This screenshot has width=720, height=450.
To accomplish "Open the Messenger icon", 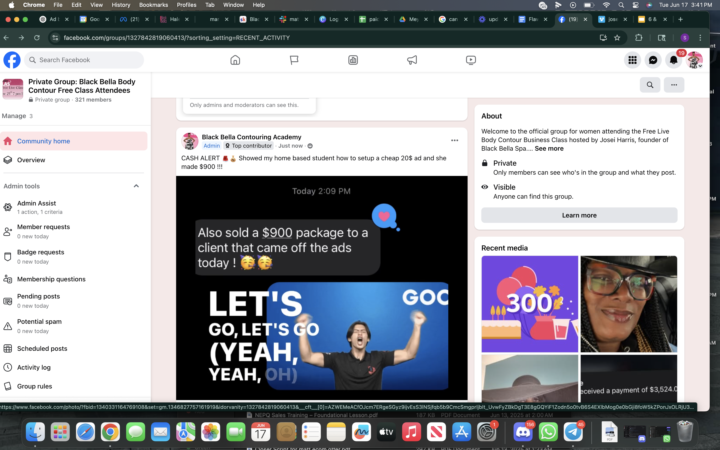I will click(x=653, y=60).
